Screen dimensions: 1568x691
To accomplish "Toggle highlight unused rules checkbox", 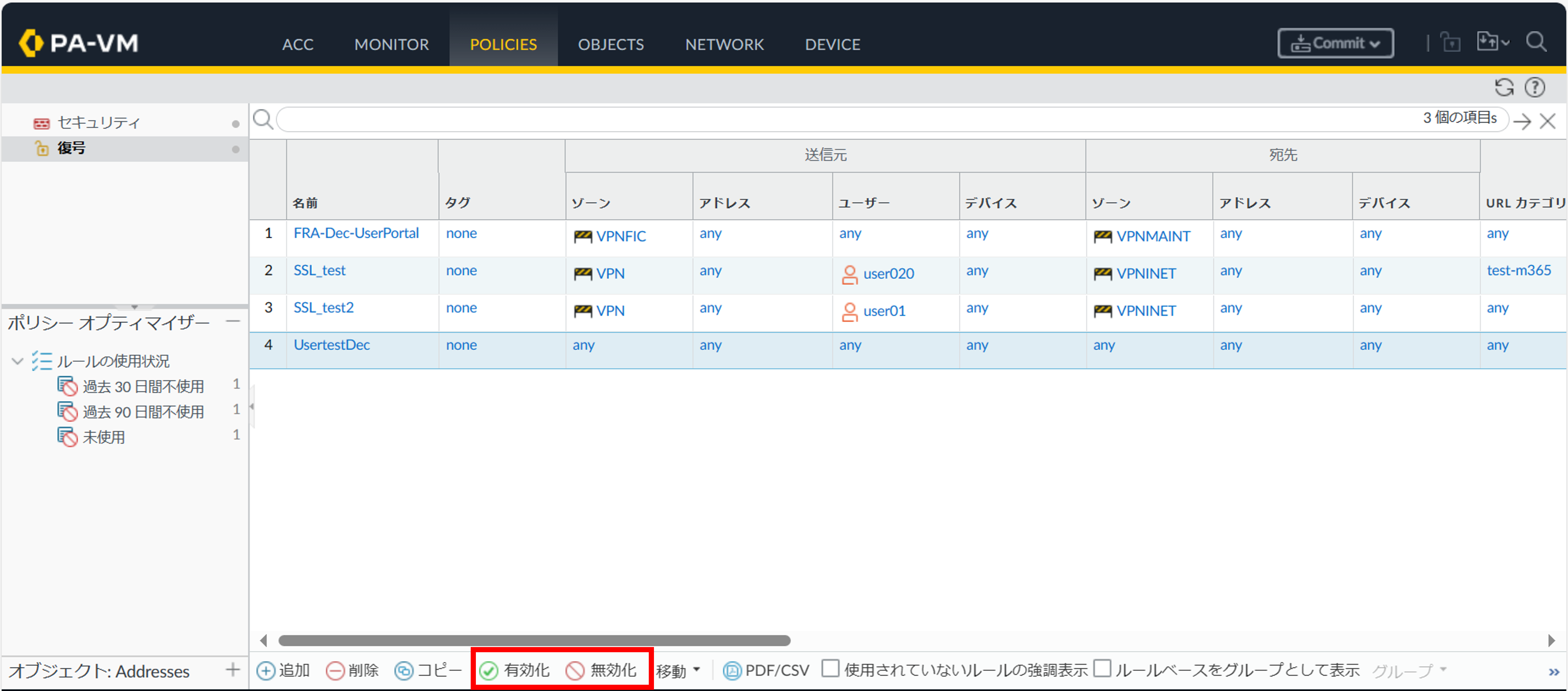I will (x=830, y=668).
